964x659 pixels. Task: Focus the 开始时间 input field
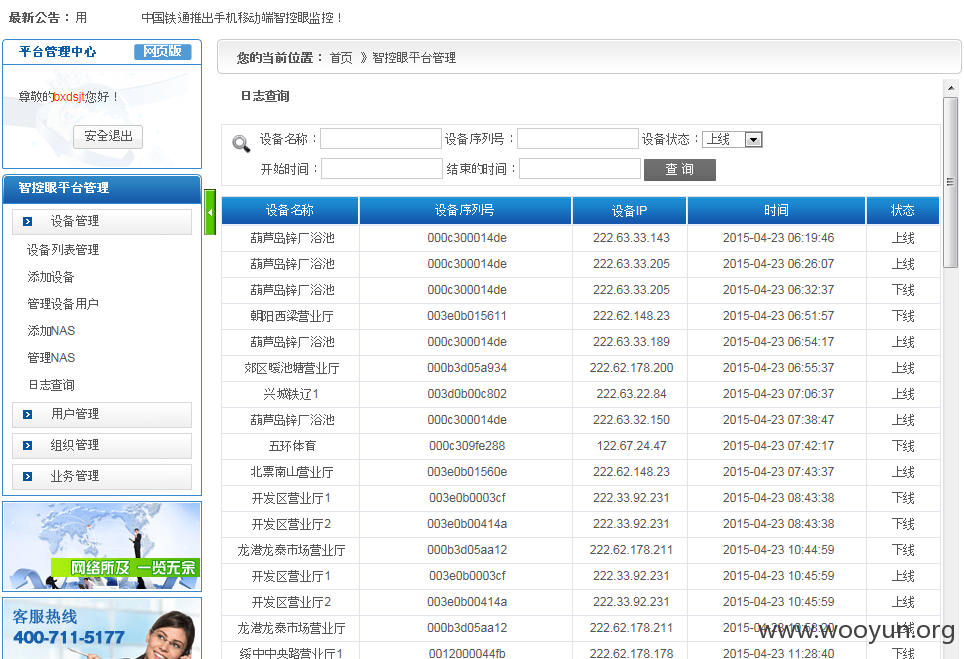382,169
